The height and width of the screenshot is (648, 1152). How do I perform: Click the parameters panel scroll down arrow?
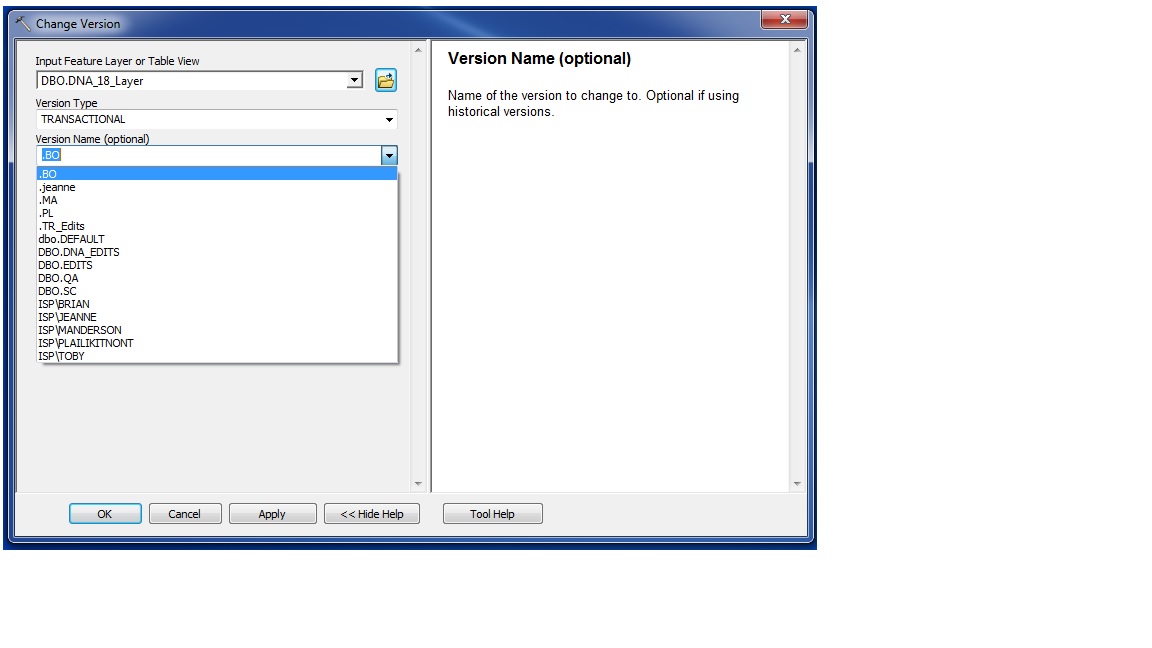coord(418,483)
